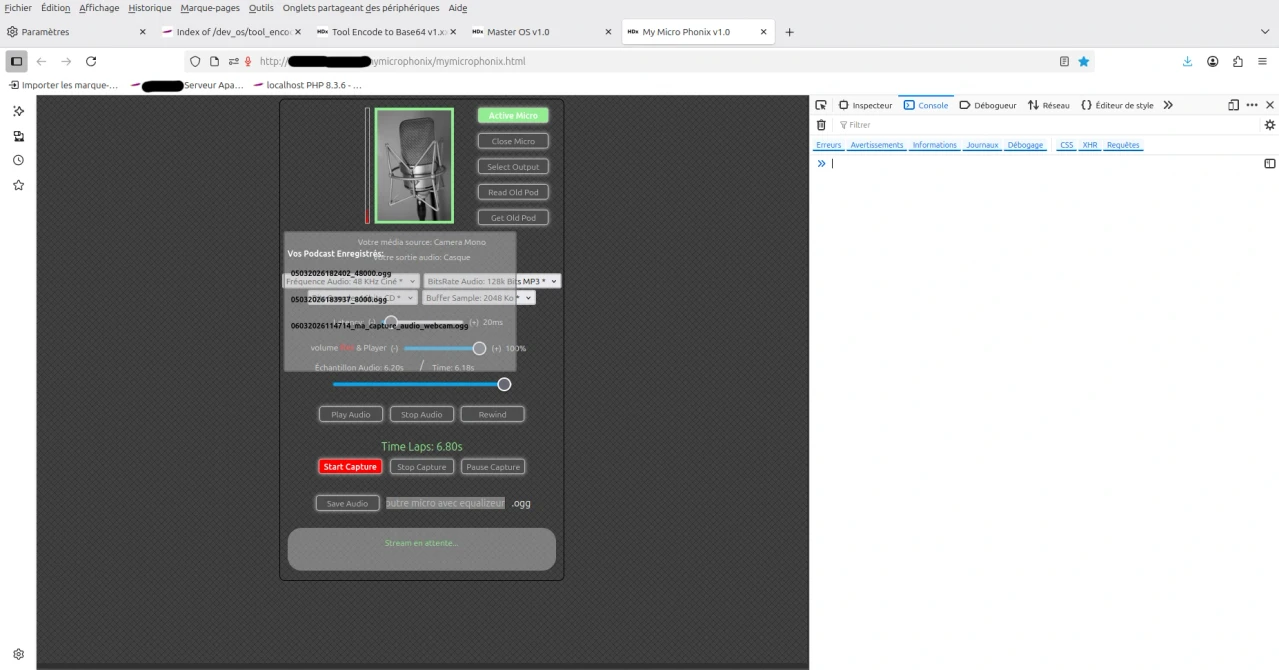The image size is (1279, 670).
Task: Toggle the CSS console filter
Action: [1067, 145]
